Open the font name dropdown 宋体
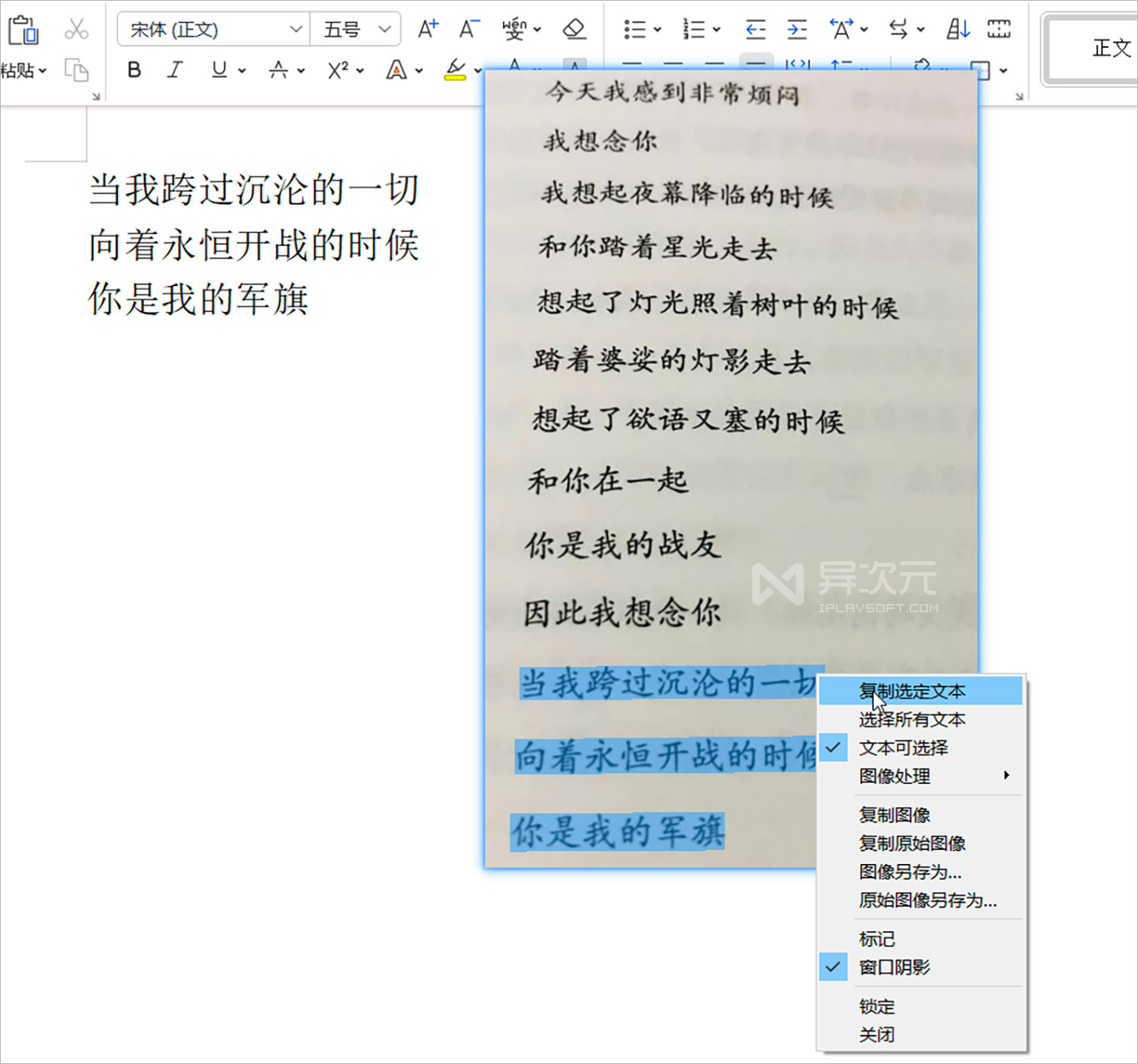Screen dimensions: 1138x1064 pyautogui.click(x=211, y=28)
